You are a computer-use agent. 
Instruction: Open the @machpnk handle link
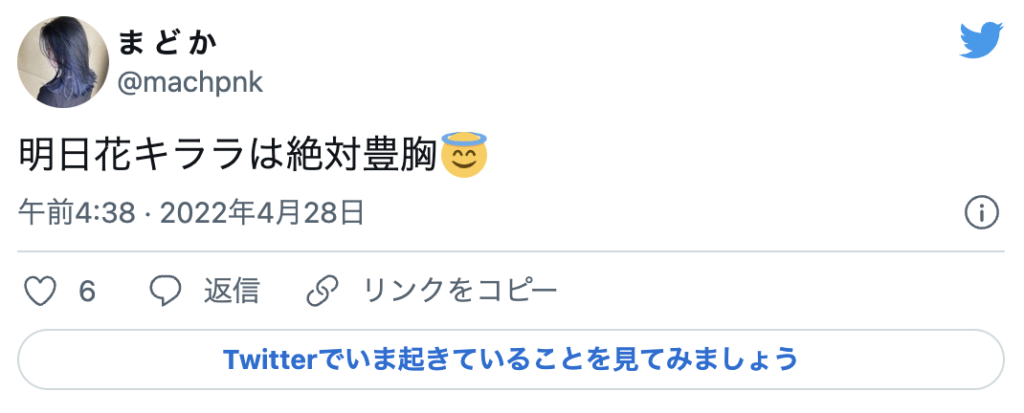[190, 82]
